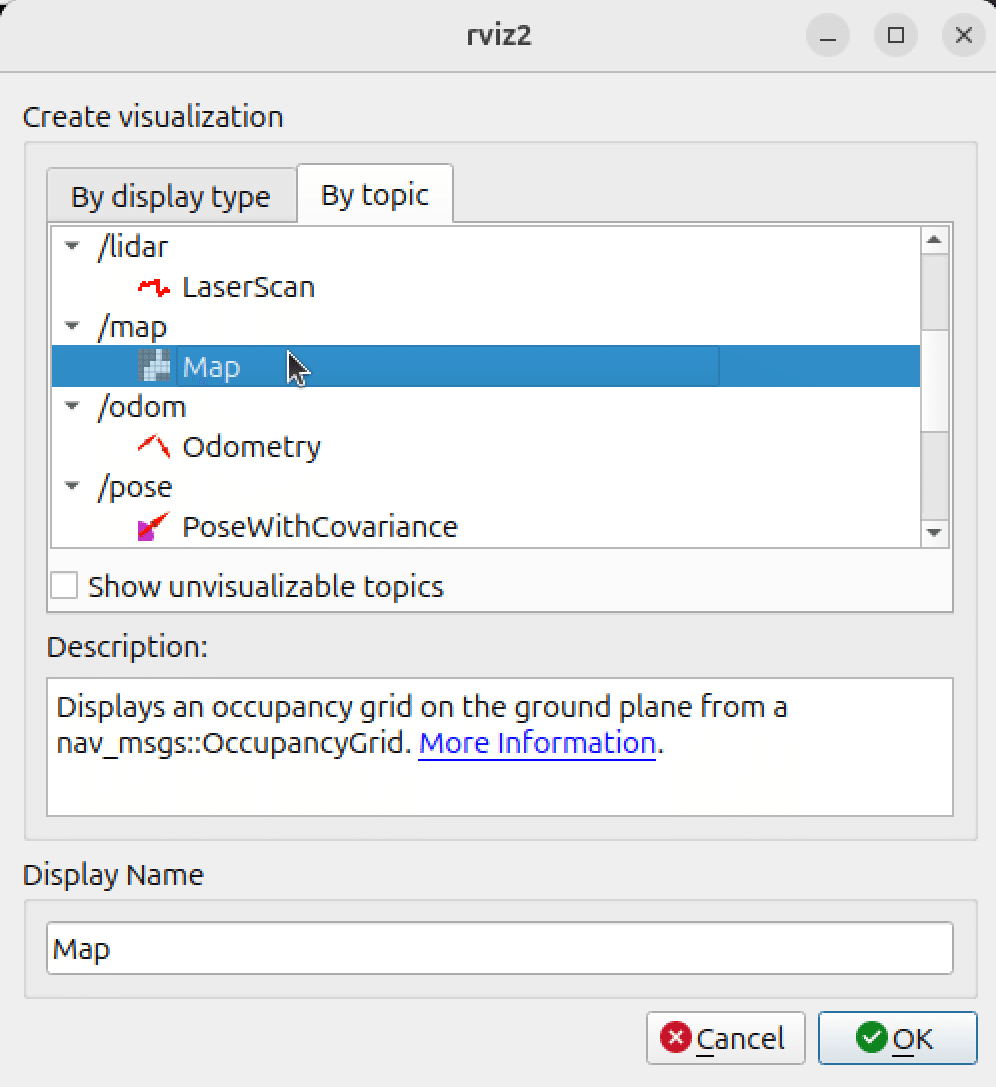Select the LaserScan display entry
This screenshot has height=1087, width=996.
point(248,287)
